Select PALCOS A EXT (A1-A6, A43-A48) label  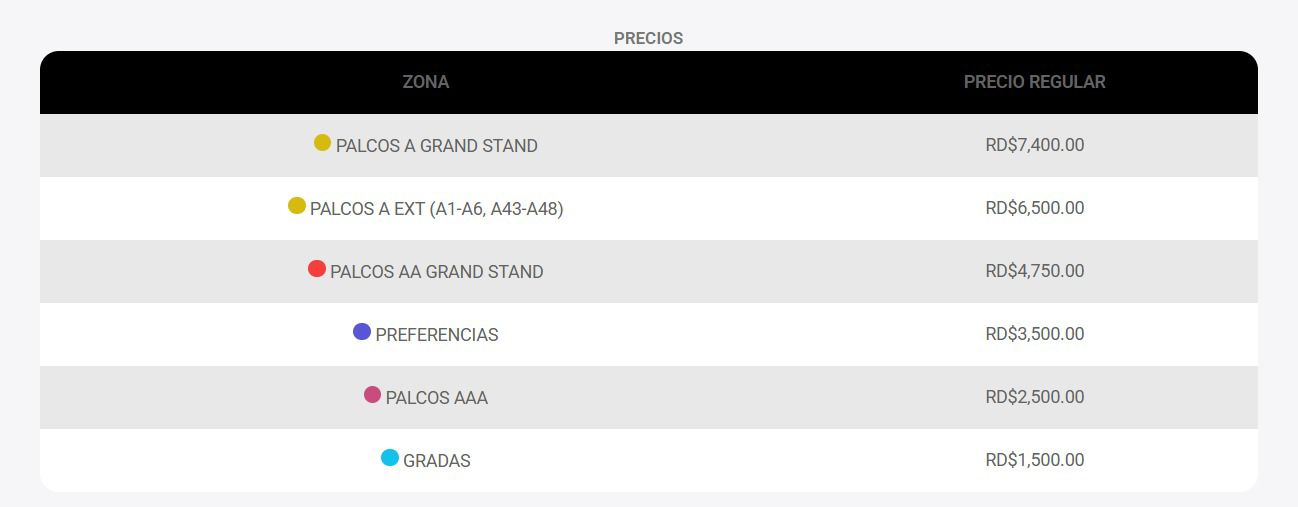(436, 209)
